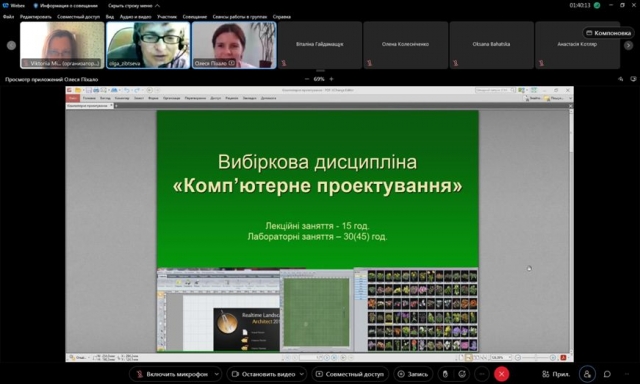Open the Участник menu
This screenshot has height=384, width=640.
pyautogui.click(x=167, y=17)
